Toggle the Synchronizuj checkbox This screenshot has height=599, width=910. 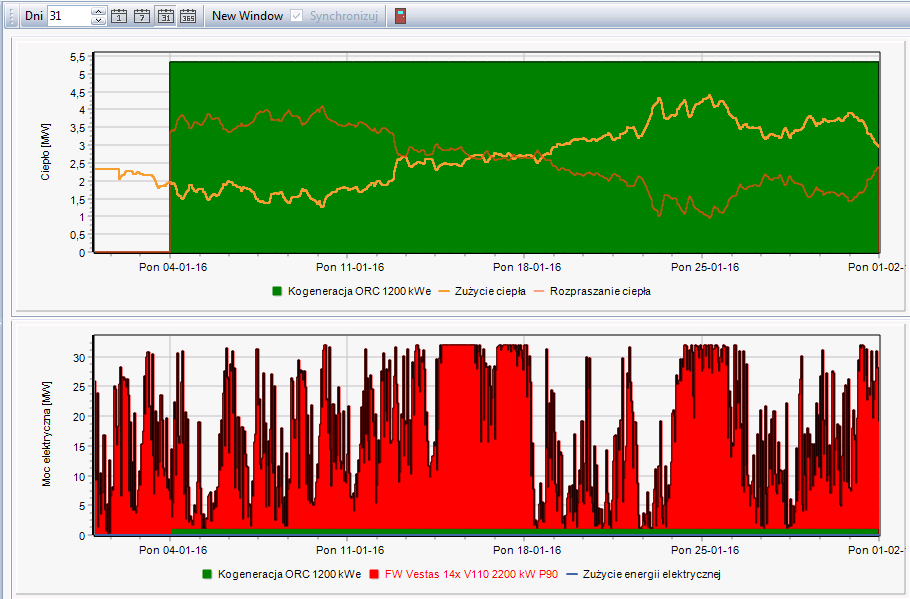297,16
